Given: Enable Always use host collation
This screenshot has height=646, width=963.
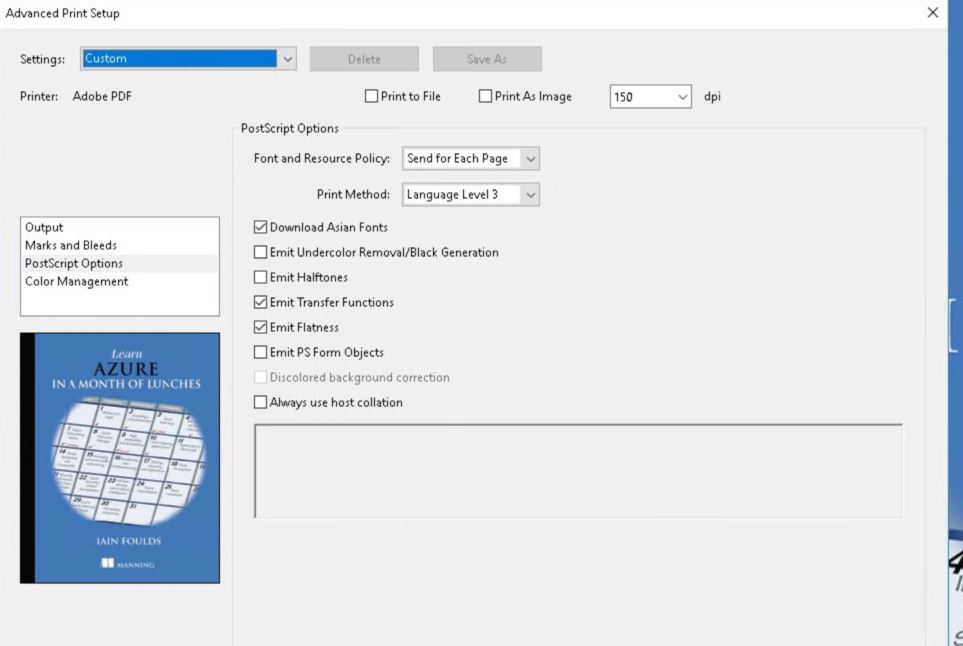Looking at the screenshot, I should click(x=260, y=402).
